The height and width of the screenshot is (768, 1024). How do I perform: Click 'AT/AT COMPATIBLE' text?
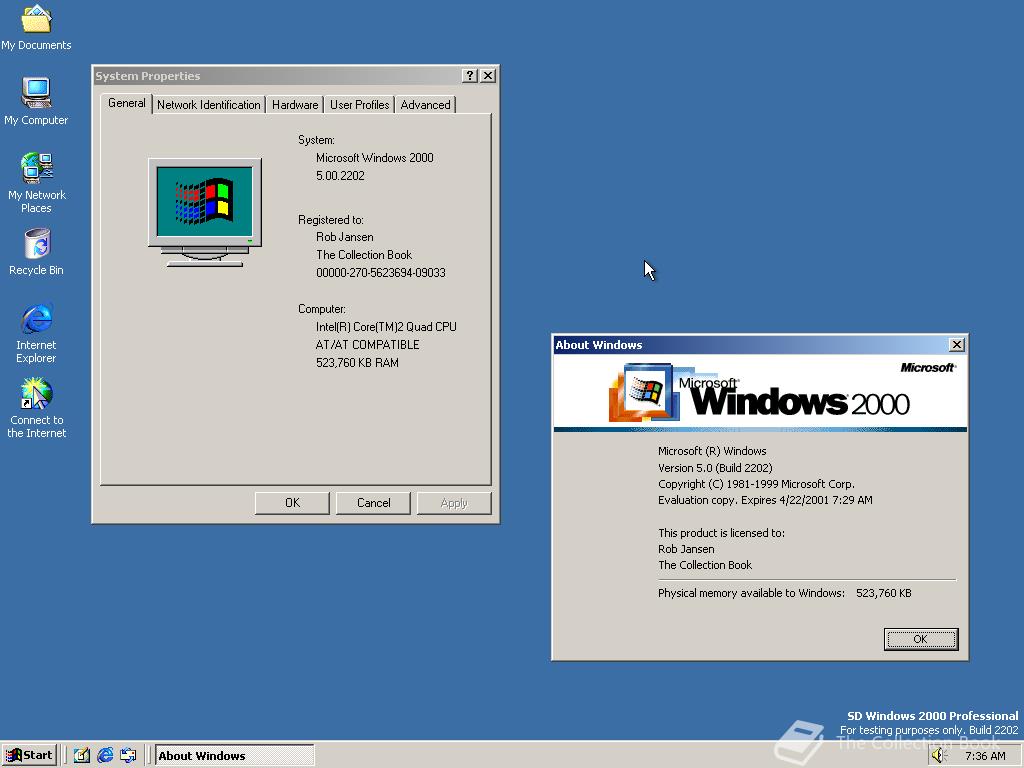(368, 345)
